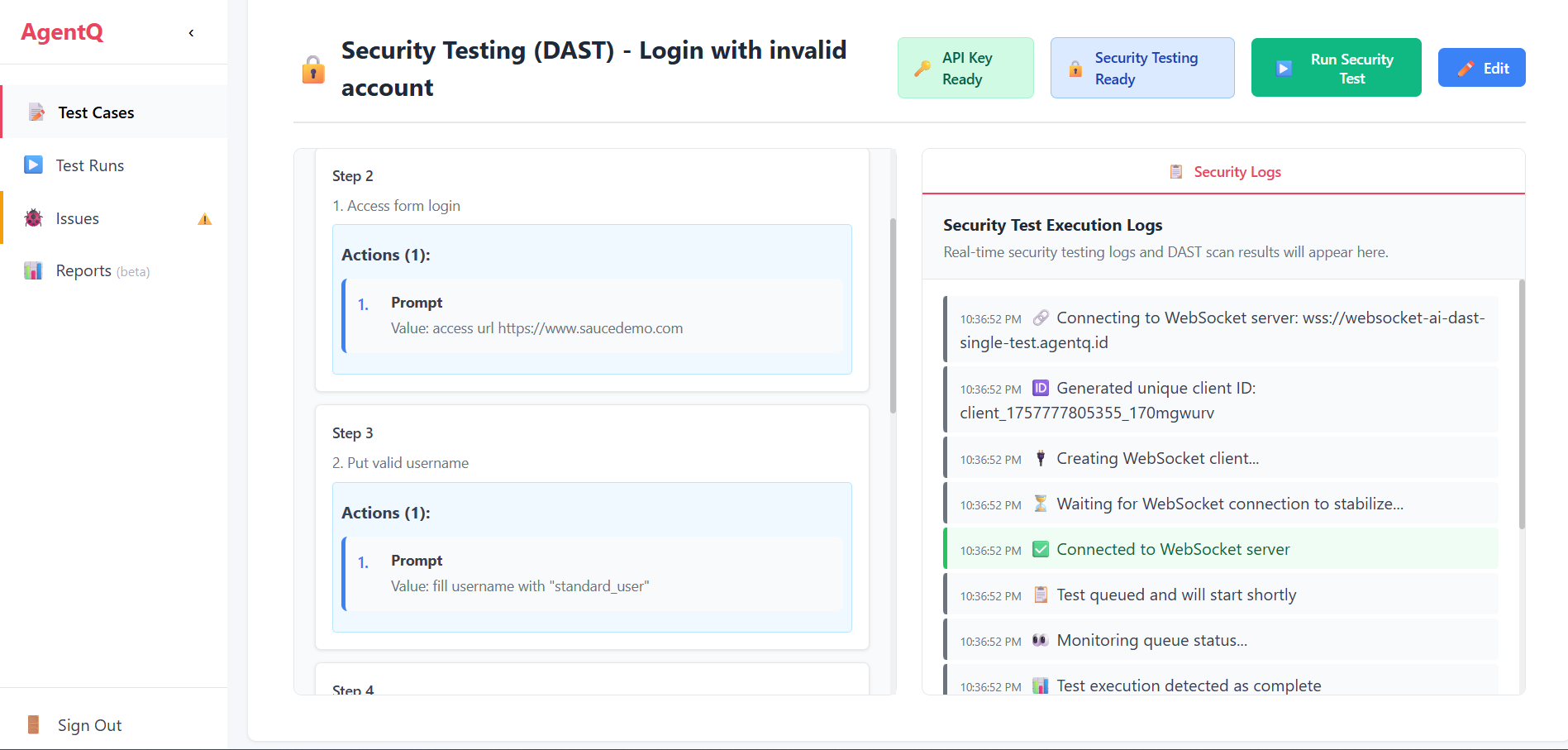Select the Test Cases document icon
This screenshot has height=750, width=1568.
[36, 112]
